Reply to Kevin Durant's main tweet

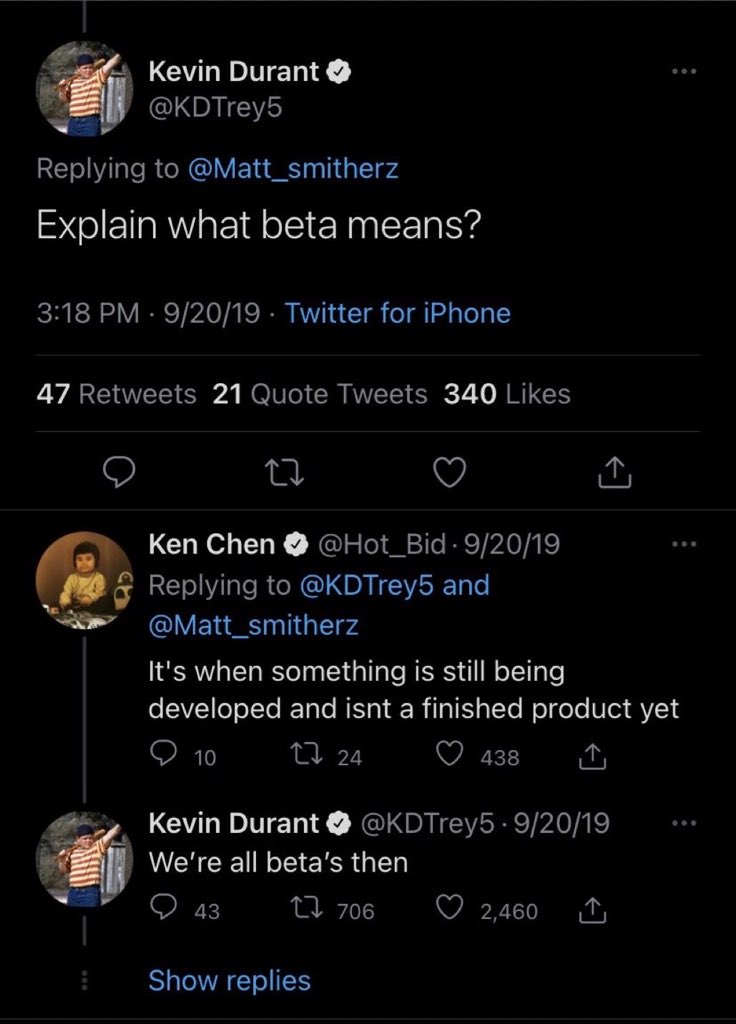pyautogui.click(x=119, y=473)
